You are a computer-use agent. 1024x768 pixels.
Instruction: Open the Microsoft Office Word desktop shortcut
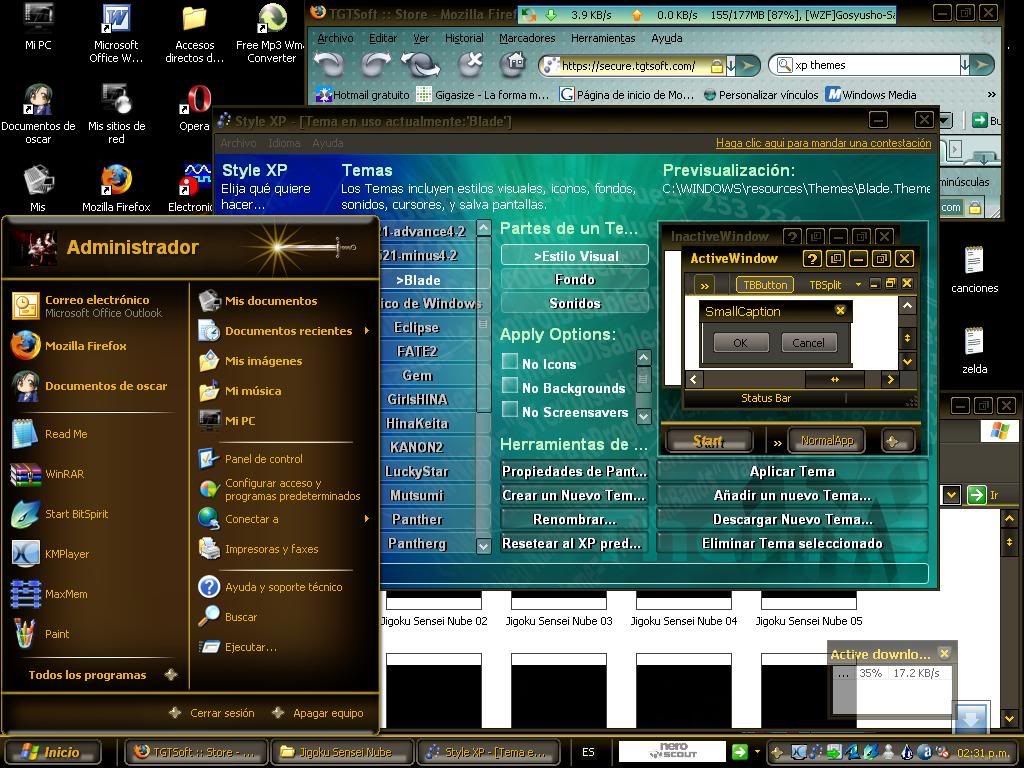(116, 33)
